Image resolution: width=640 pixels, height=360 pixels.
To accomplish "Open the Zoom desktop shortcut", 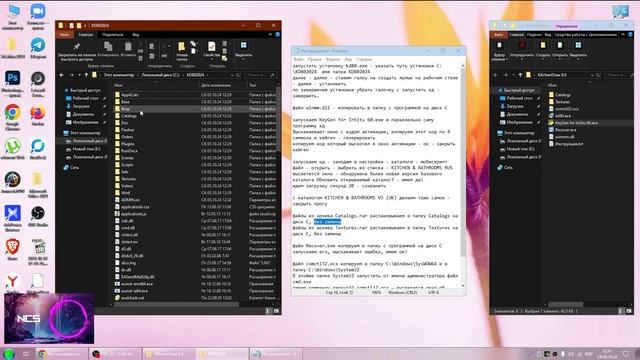I will tap(38, 16).
